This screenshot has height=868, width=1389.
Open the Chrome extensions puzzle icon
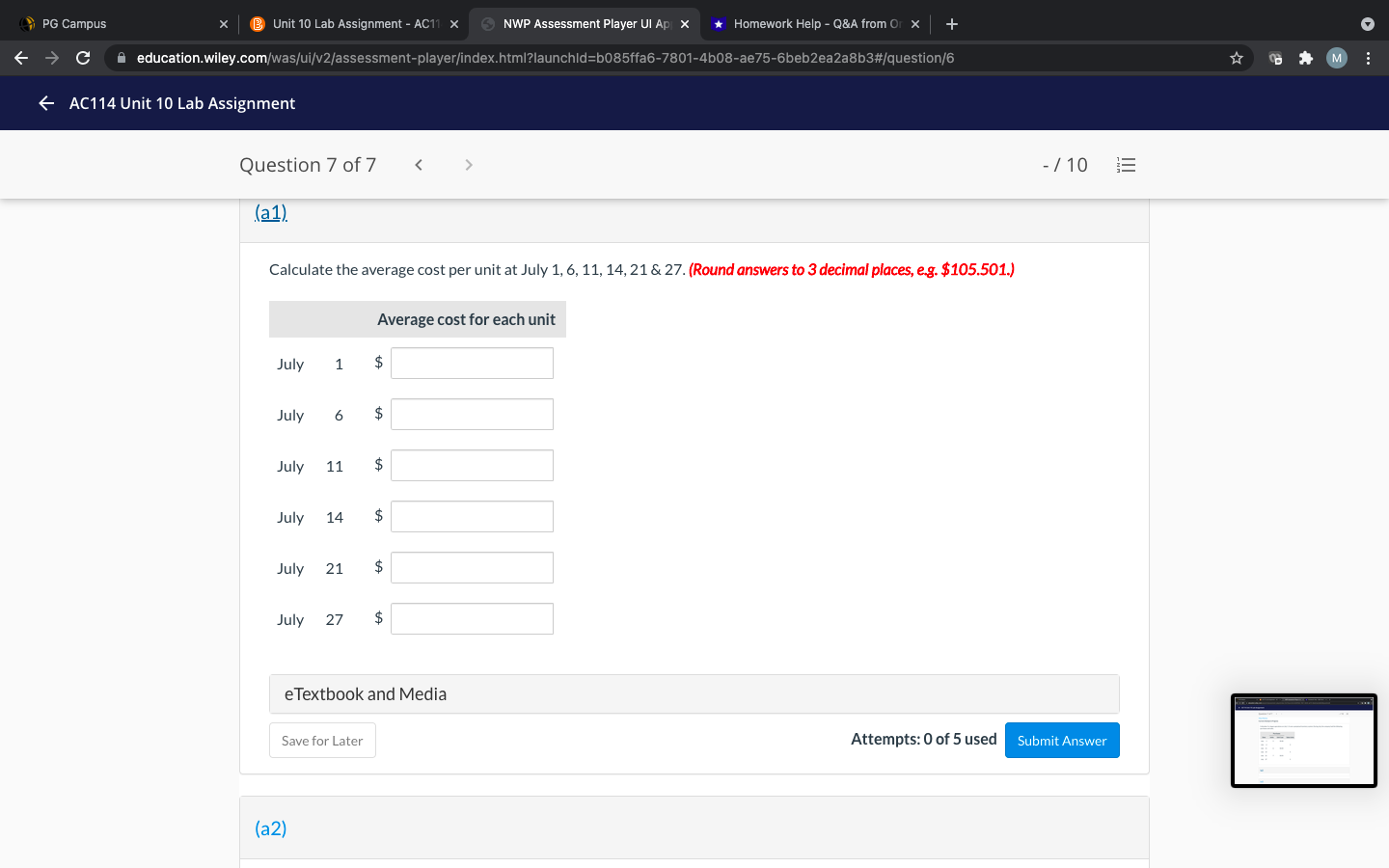(x=1306, y=58)
